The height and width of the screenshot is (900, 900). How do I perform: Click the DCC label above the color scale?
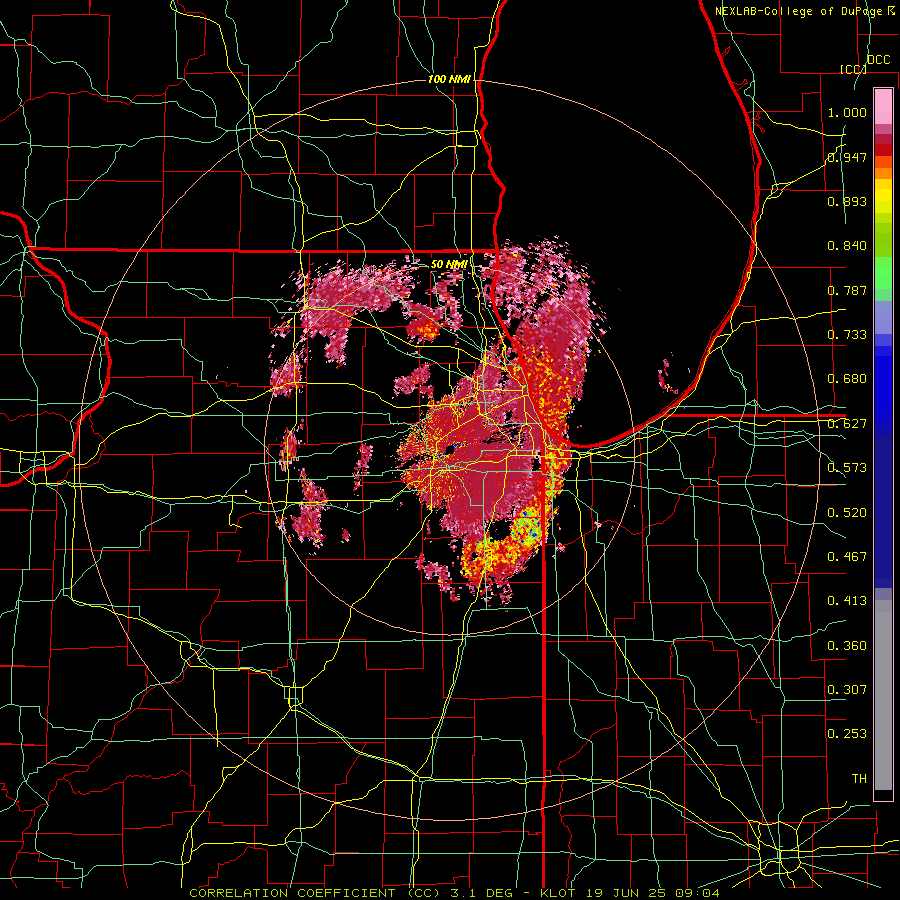878,60
